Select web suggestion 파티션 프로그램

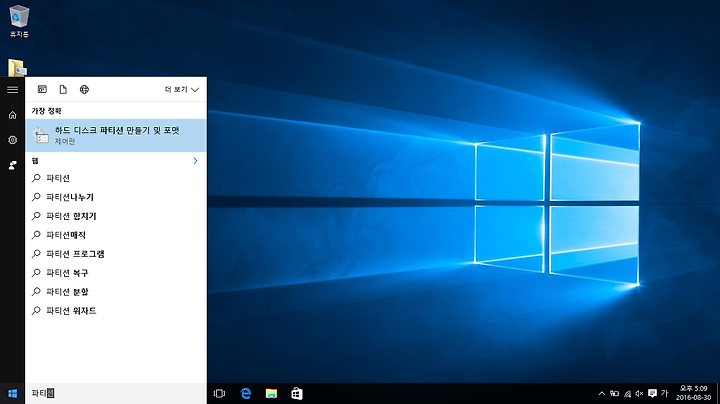pos(116,254)
